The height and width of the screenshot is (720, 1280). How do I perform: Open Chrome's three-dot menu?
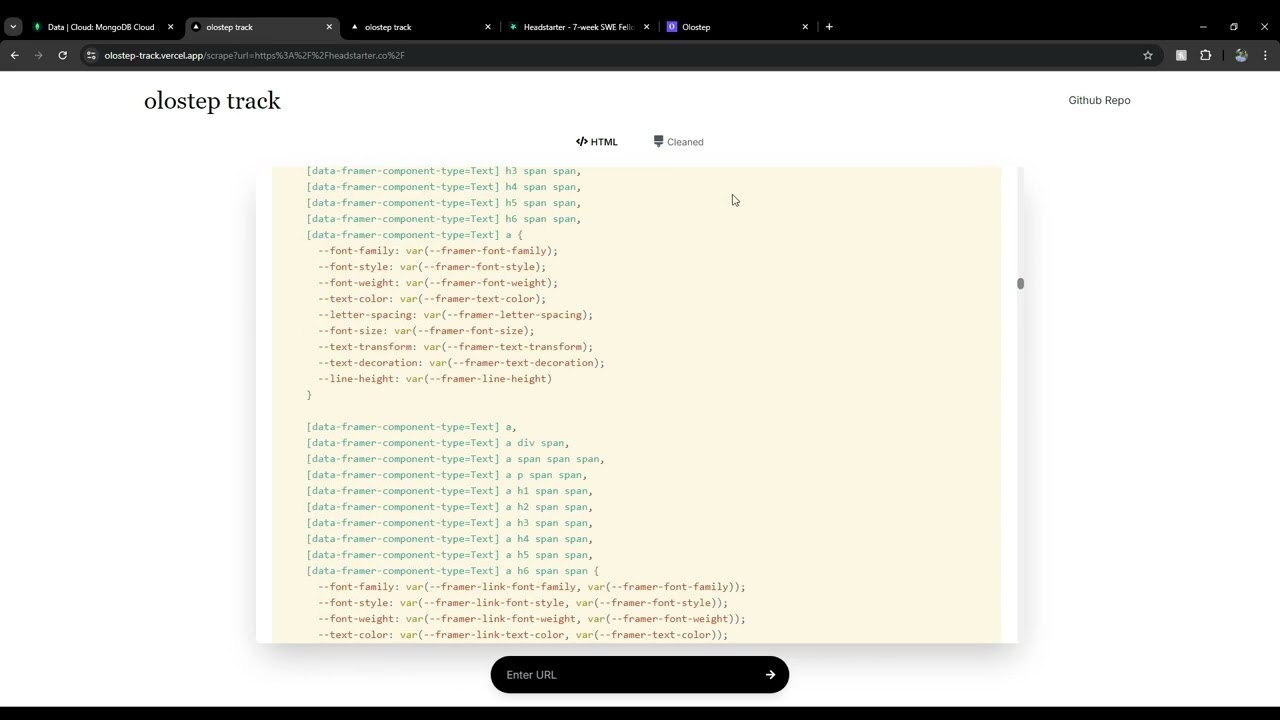1265,55
